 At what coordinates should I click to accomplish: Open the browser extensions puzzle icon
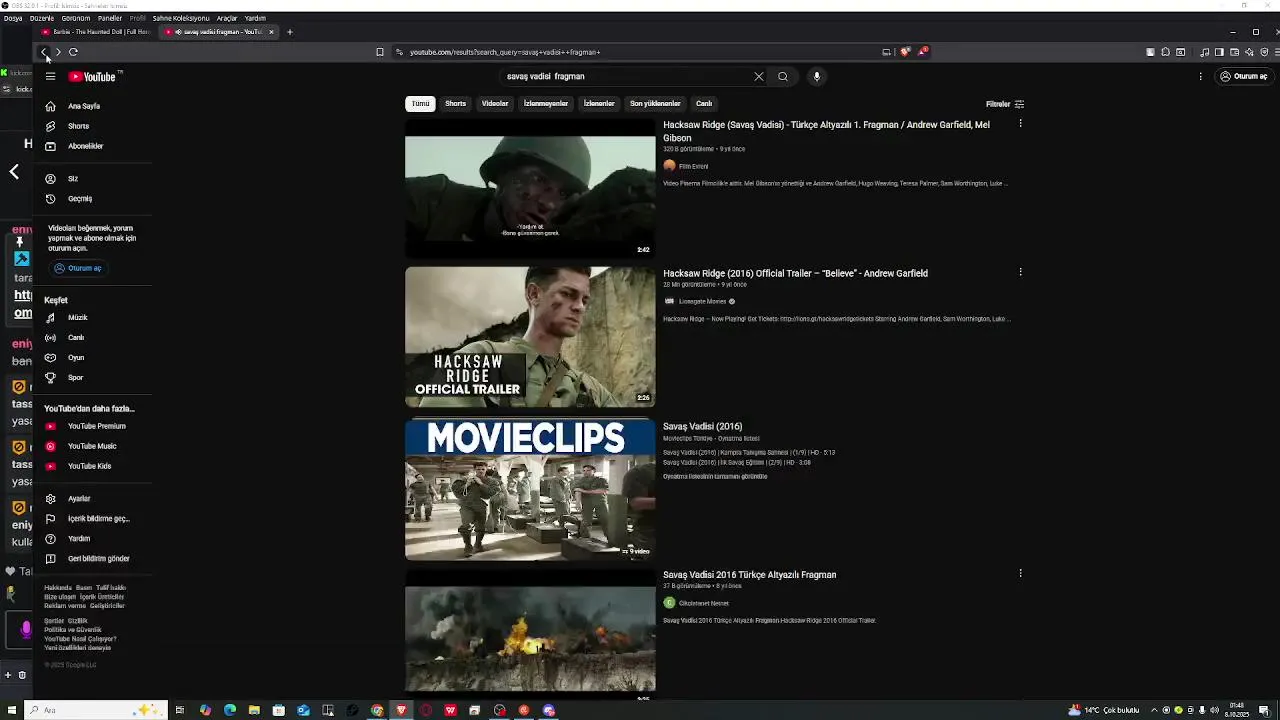click(x=1165, y=52)
